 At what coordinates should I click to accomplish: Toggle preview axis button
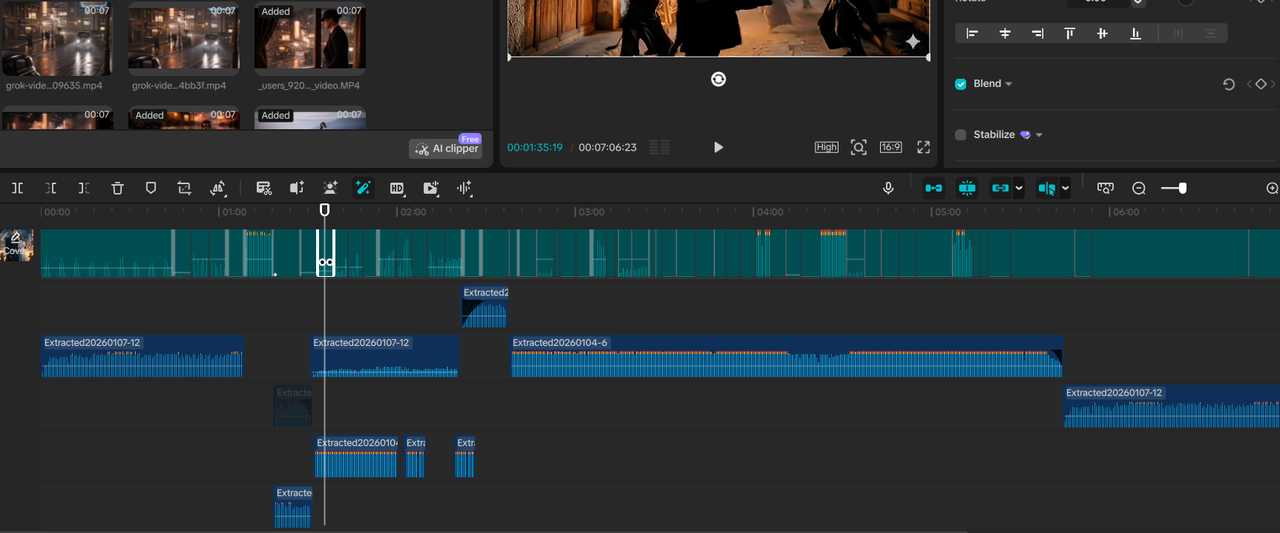(1047, 188)
